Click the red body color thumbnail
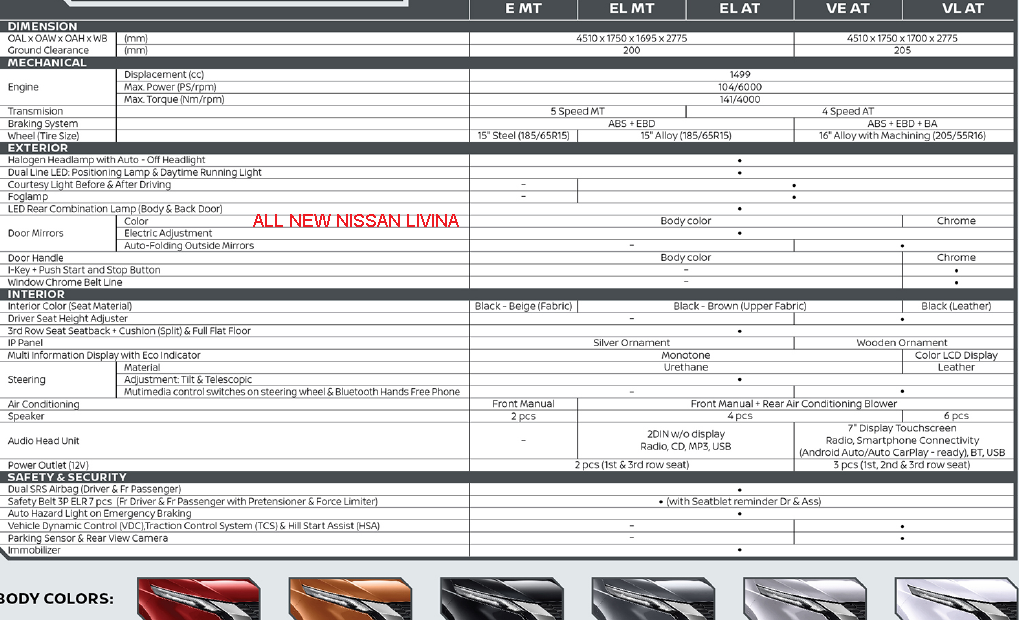1019x620 pixels. pyautogui.click(x=199, y=599)
